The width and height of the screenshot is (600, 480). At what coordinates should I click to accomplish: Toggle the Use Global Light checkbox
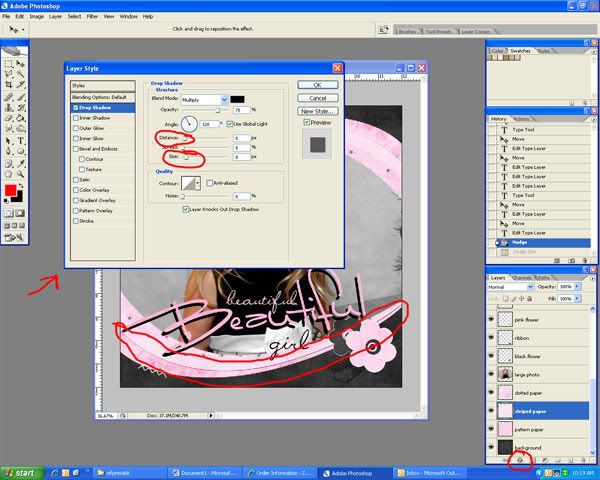point(230,124)
